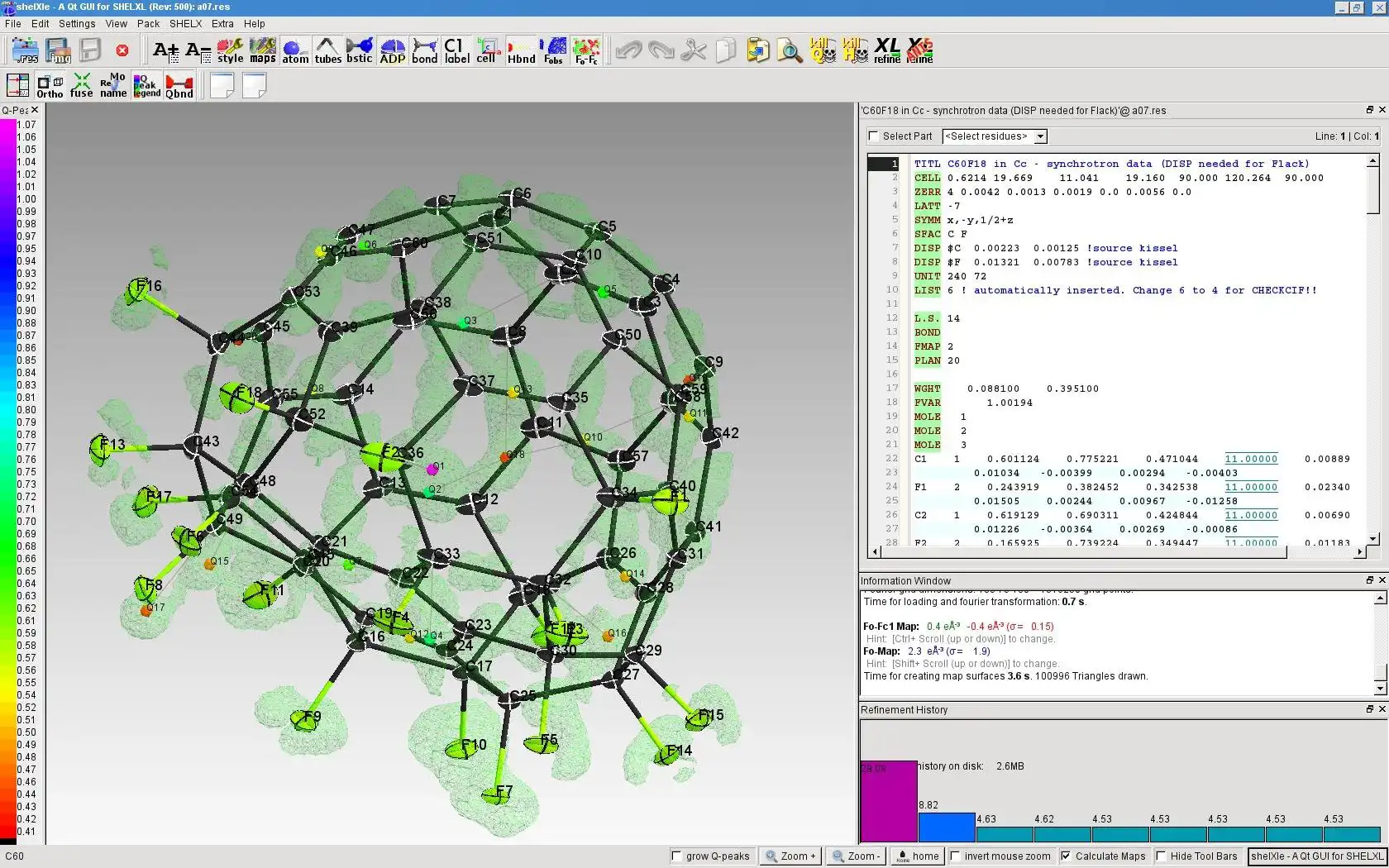1389x868 pixels.
Task: Click the Qbnd Q-peak bonds icon
Action: pyautogui.click(x=179, y=85)
